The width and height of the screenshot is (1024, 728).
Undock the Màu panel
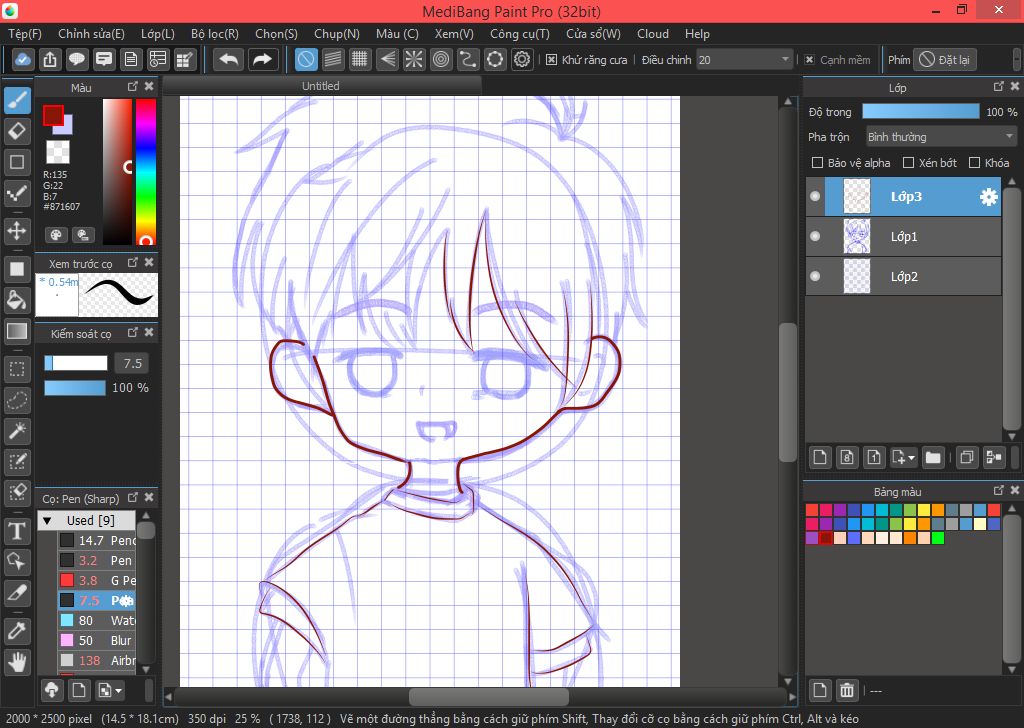[x=133, y=86]
